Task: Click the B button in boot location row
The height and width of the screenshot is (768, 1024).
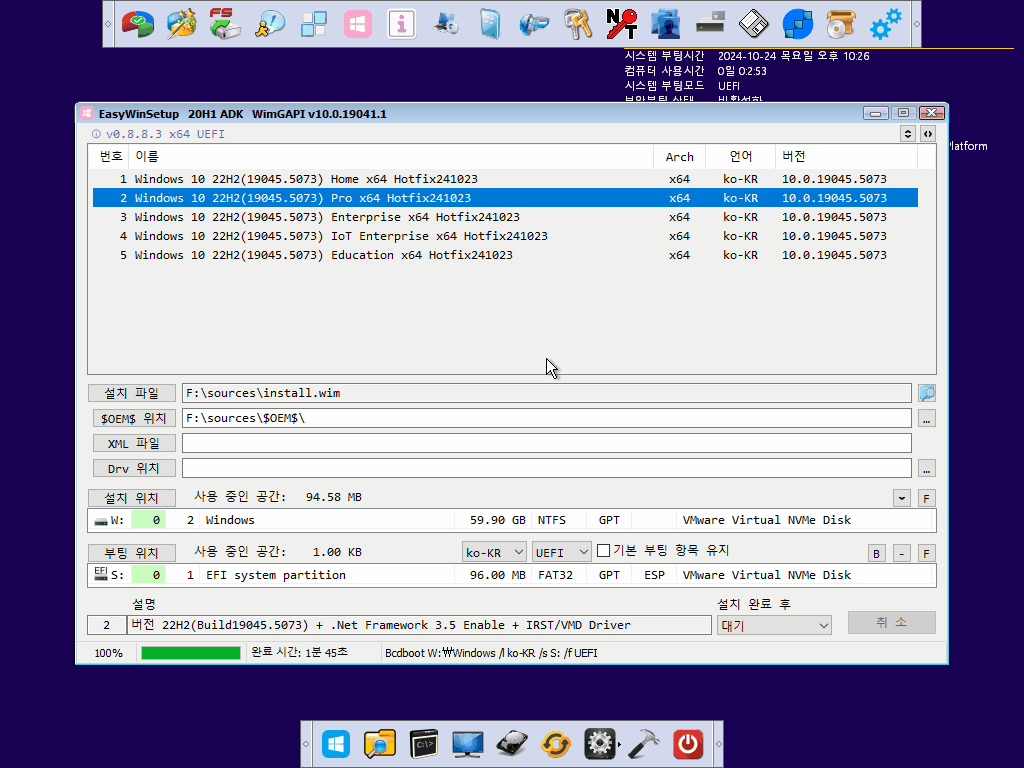Action: click(876, 553)
